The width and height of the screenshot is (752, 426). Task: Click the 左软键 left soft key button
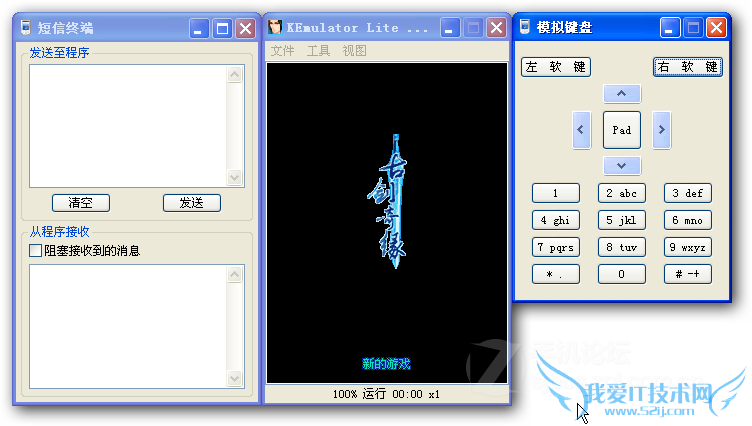(x=556, y=67)
